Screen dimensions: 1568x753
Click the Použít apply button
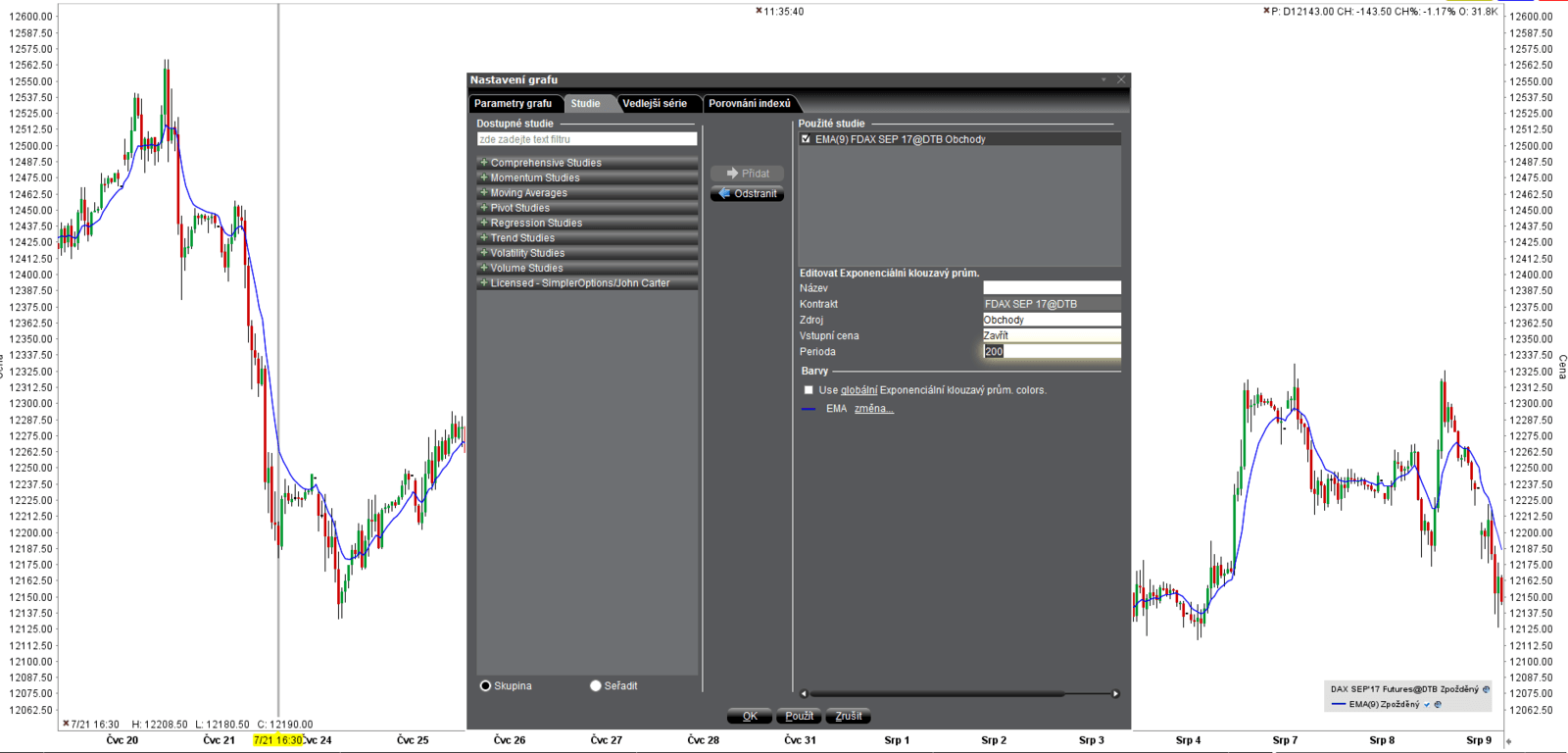pos(799,716)
